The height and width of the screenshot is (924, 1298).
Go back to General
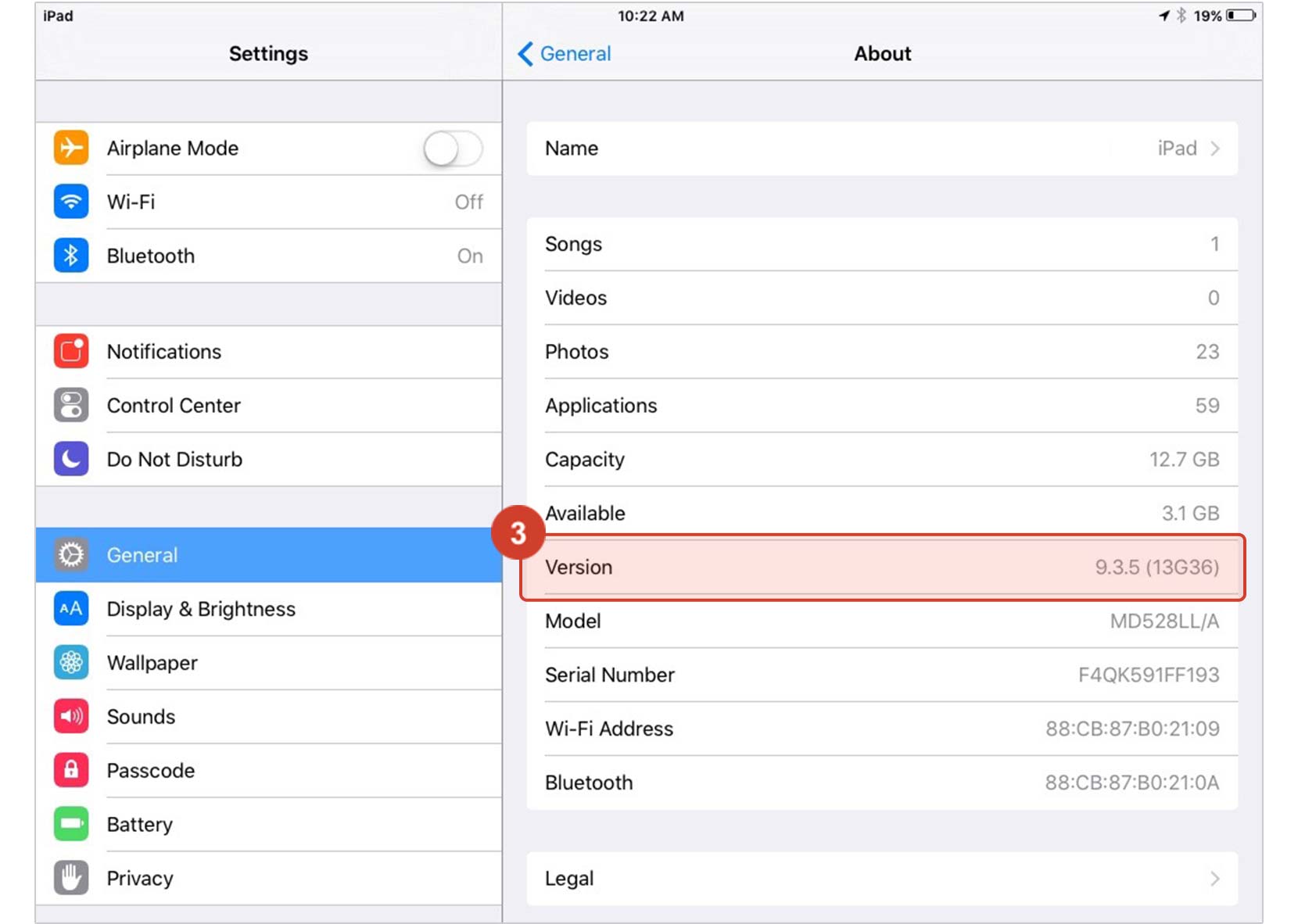(565, 54)
